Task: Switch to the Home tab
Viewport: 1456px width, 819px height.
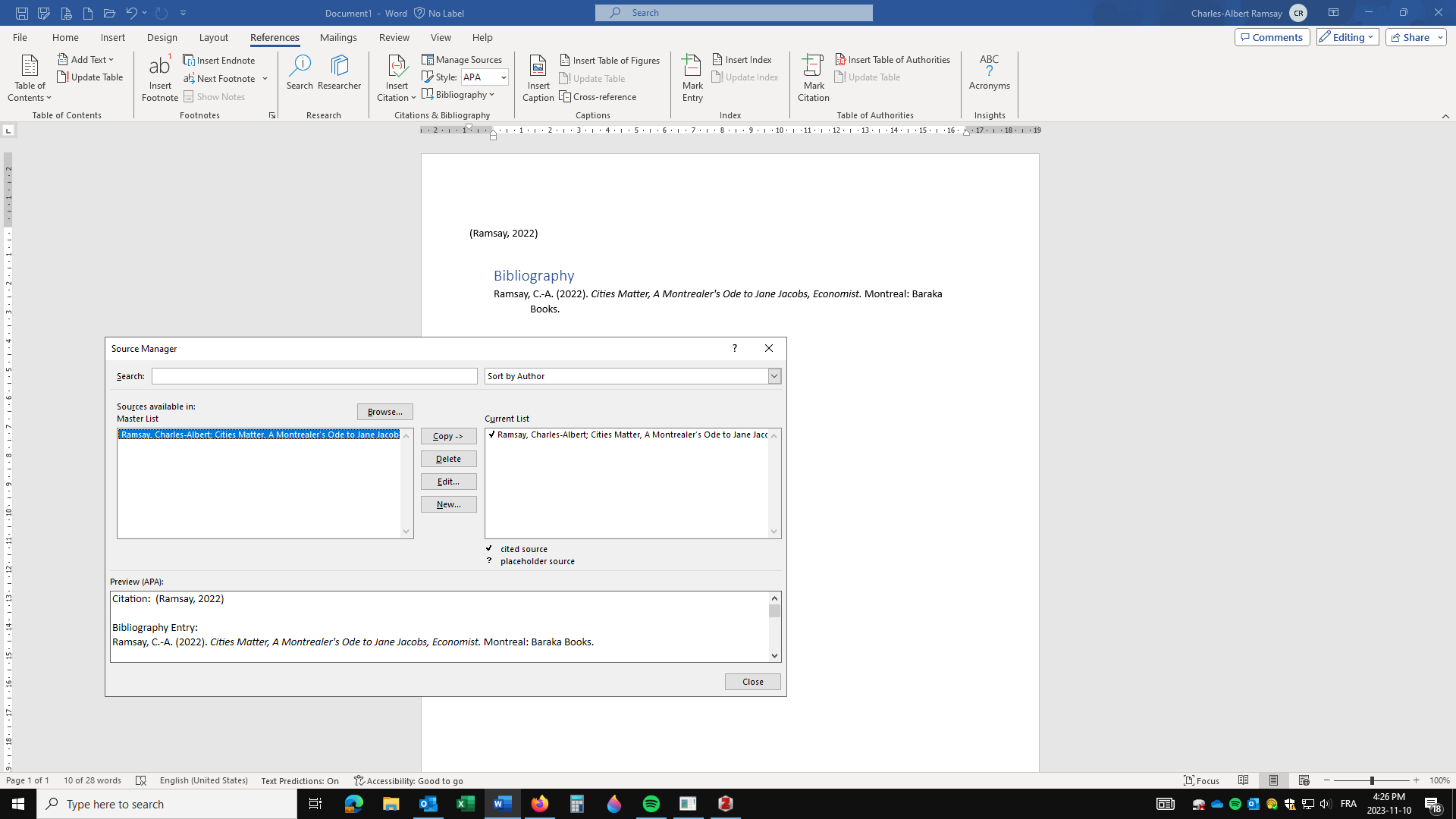Action: 65,37
